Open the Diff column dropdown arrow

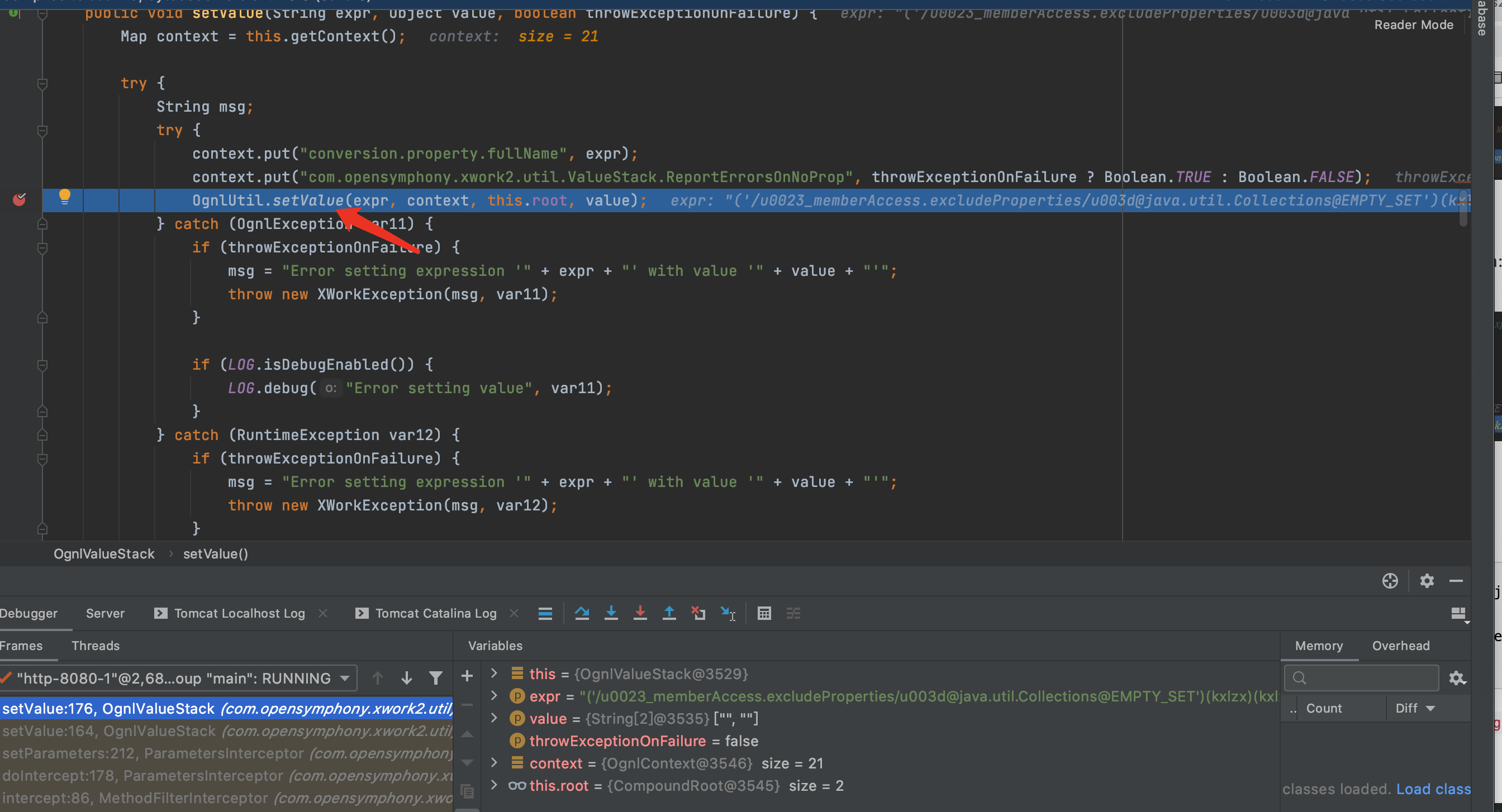pos(1430,708)
